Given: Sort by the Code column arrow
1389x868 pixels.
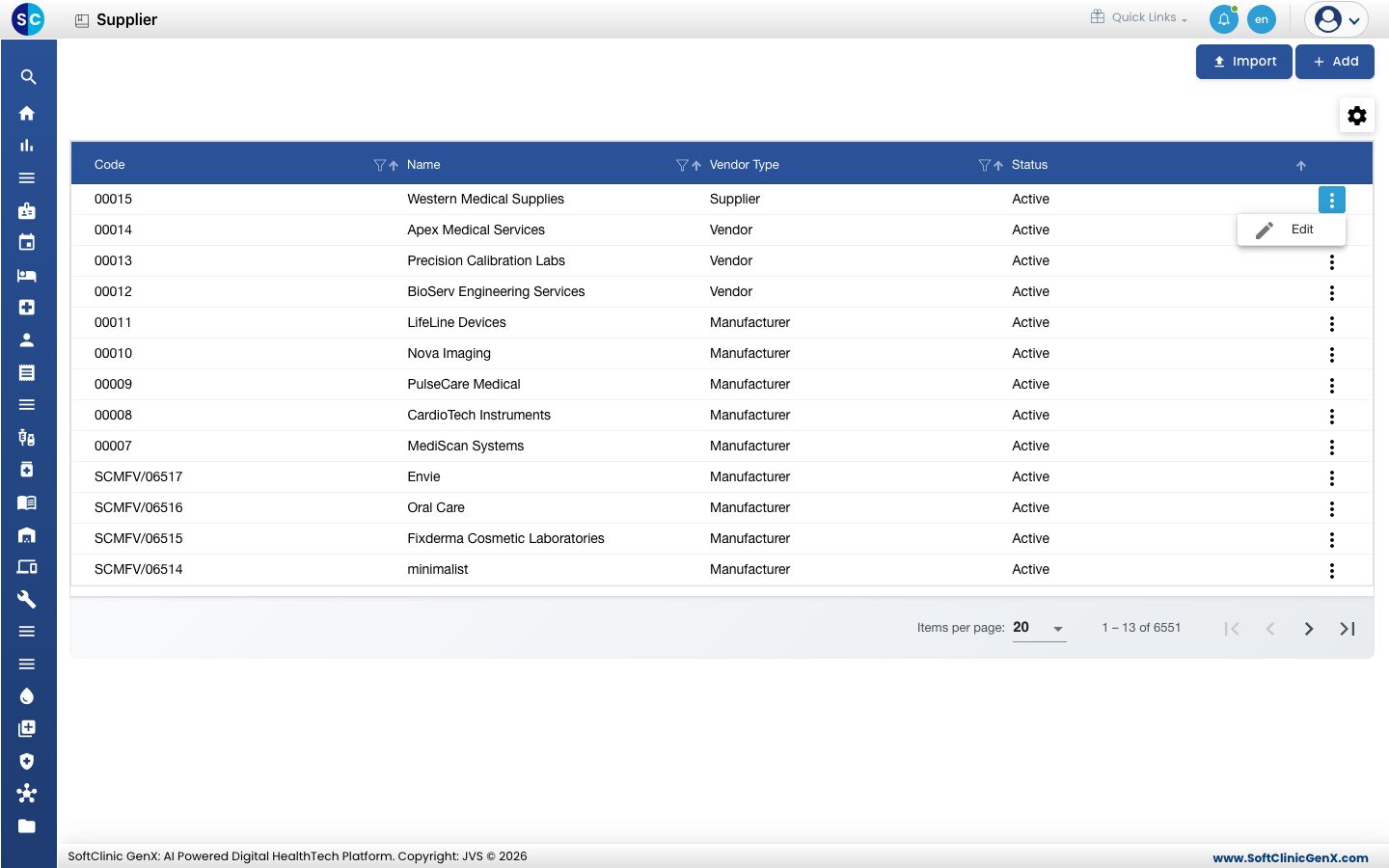Looking at the screenshot, I should click(x=394, y=165).
